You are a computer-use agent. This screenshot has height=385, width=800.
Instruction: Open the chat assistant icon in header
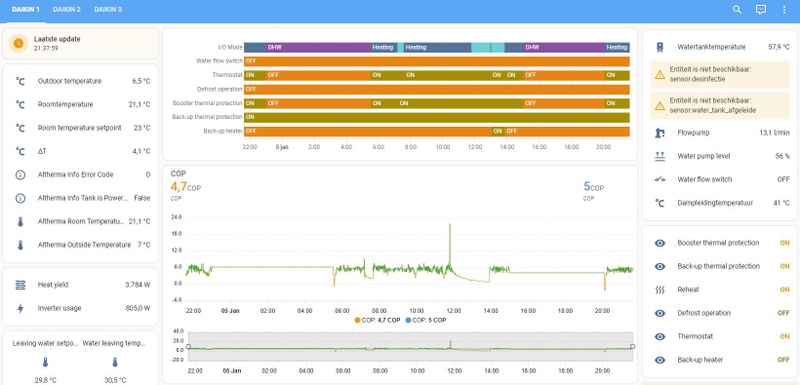pos(761,10)
